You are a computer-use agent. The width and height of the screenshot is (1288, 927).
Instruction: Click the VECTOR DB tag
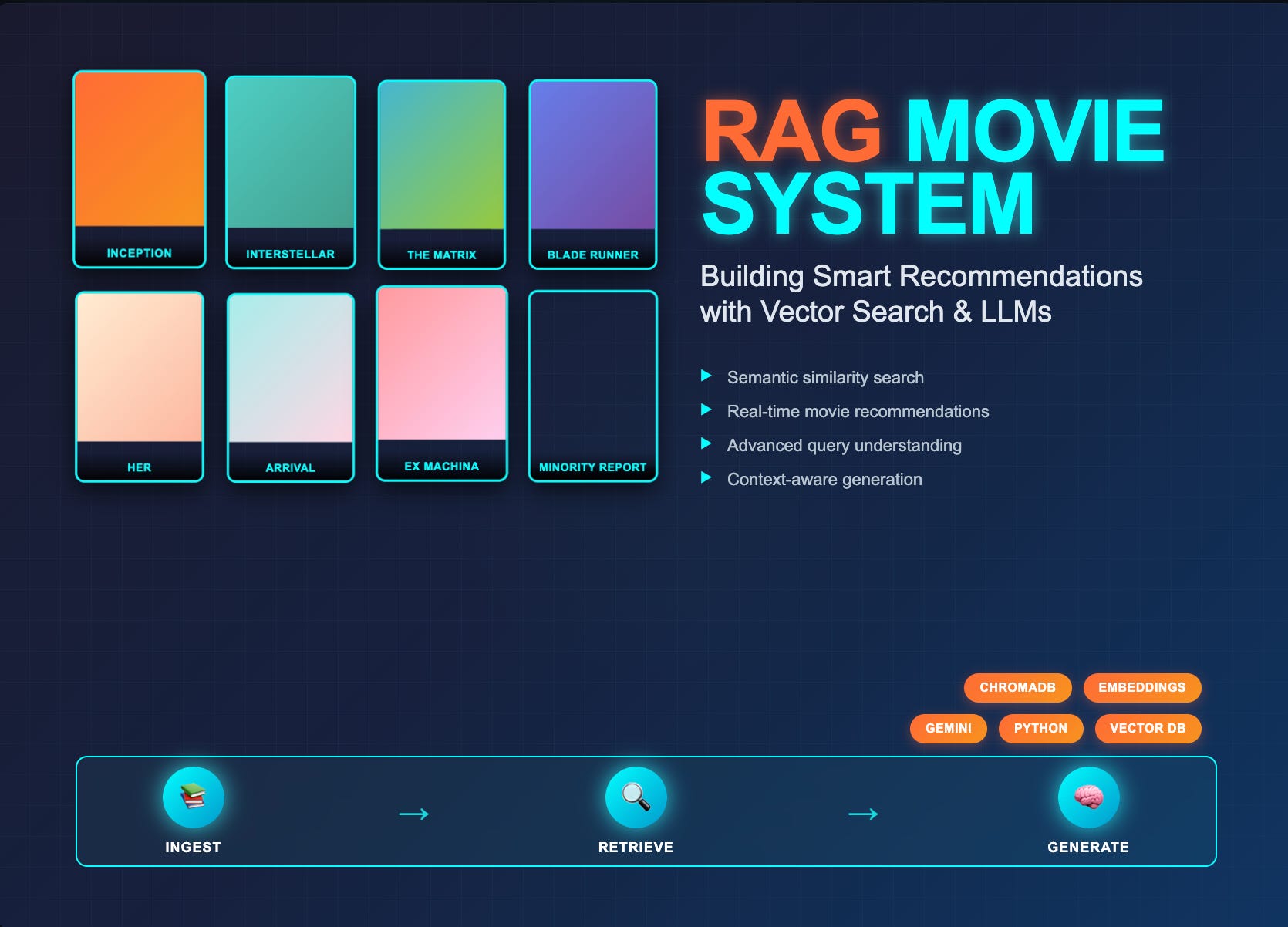(1148, 728)
